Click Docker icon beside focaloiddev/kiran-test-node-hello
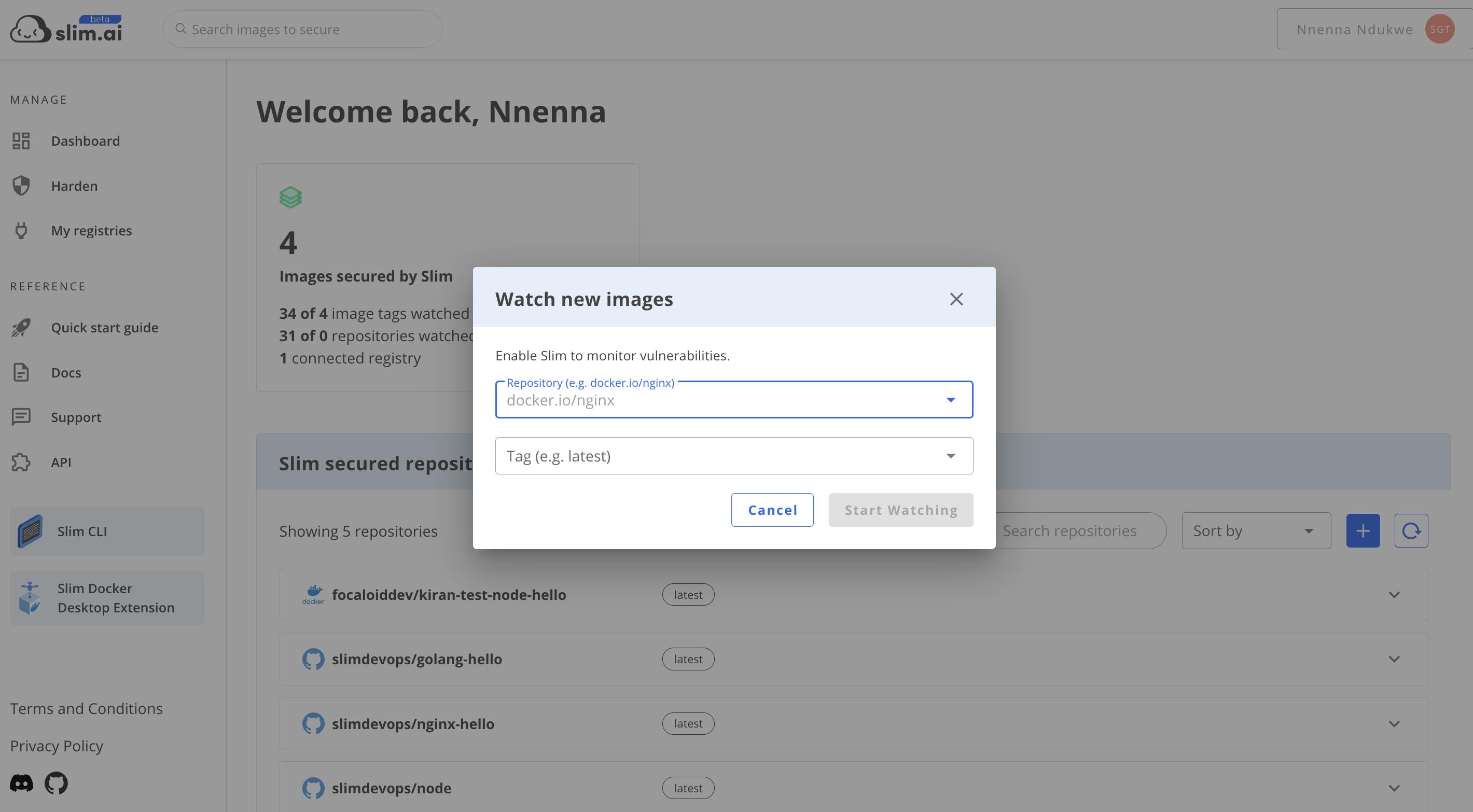 tap(313, 595)
